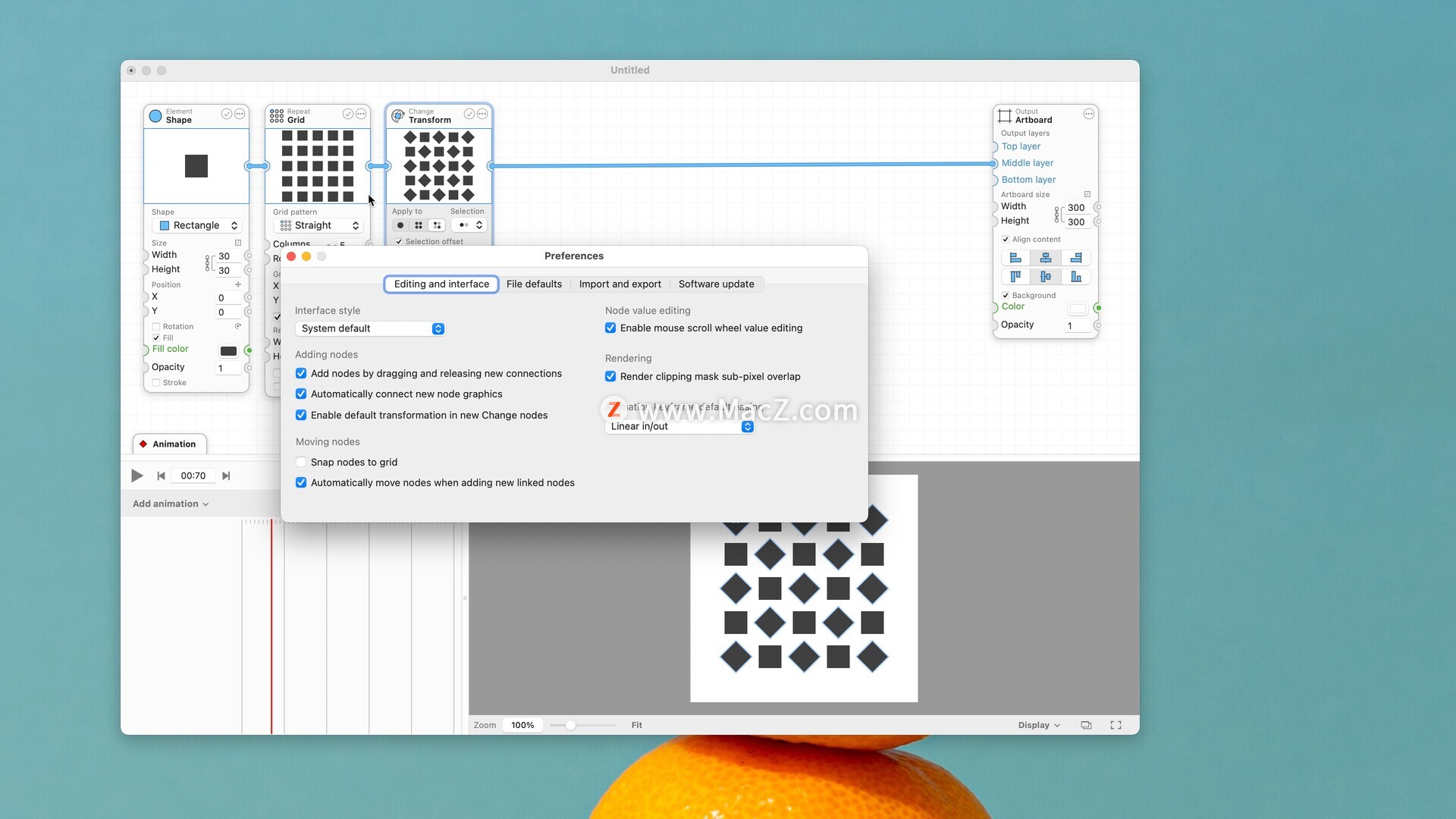Toggle Add nodes by dragging connections checkbox
The height and width of the screenshot is (819, 1456).
click(301, 373)
